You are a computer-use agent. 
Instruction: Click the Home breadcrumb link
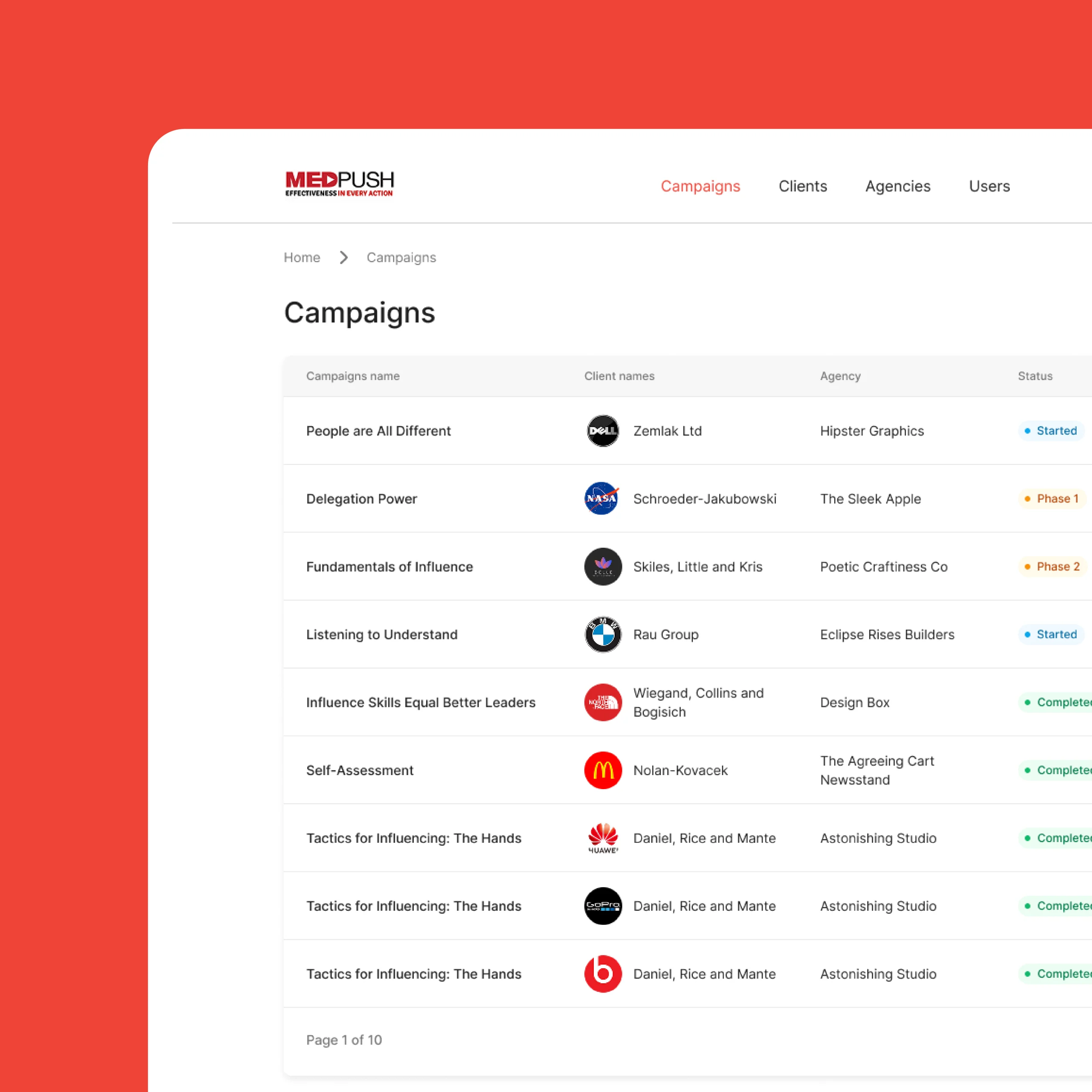click(302, 258)
